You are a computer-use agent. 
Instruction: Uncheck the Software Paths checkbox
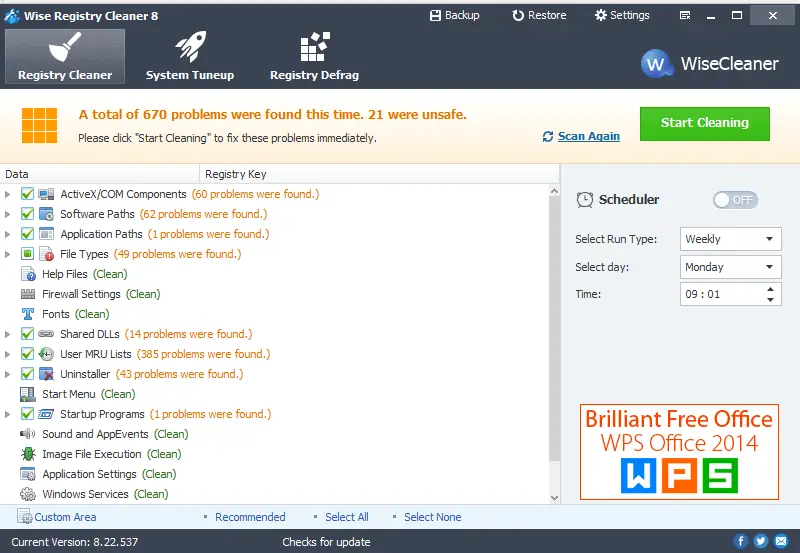pyautogui.click(x=28, y=214)
